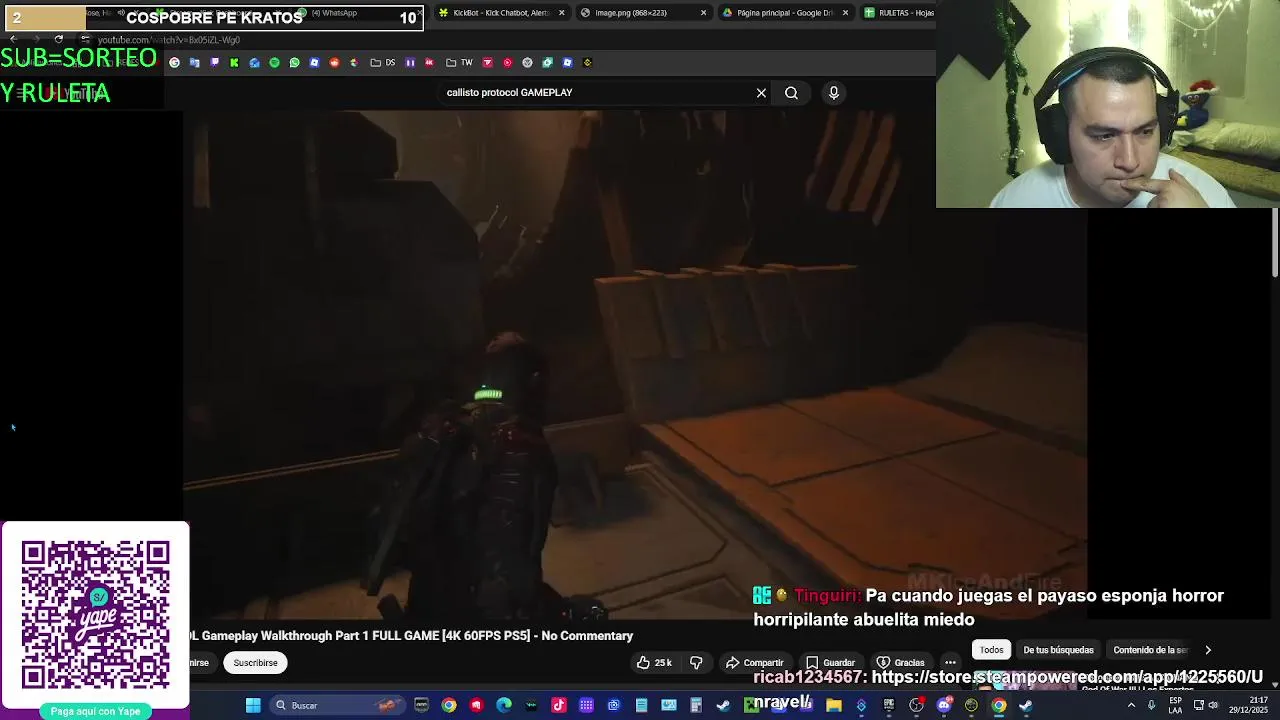This screenshot has height=720, width=1280.
Task: Open the Spotify bookmark icon
Action: [274, 63]
